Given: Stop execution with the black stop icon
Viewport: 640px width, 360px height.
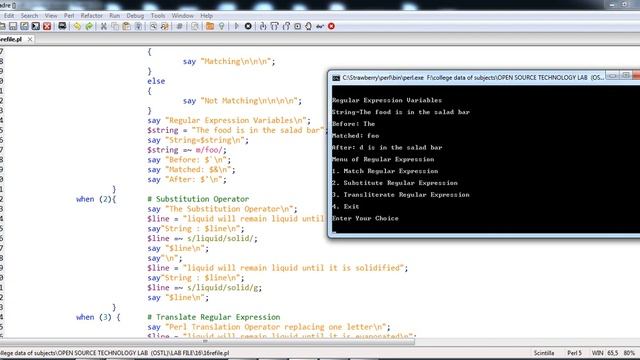Looking at the screenshot, I should (x=248, y=26).
